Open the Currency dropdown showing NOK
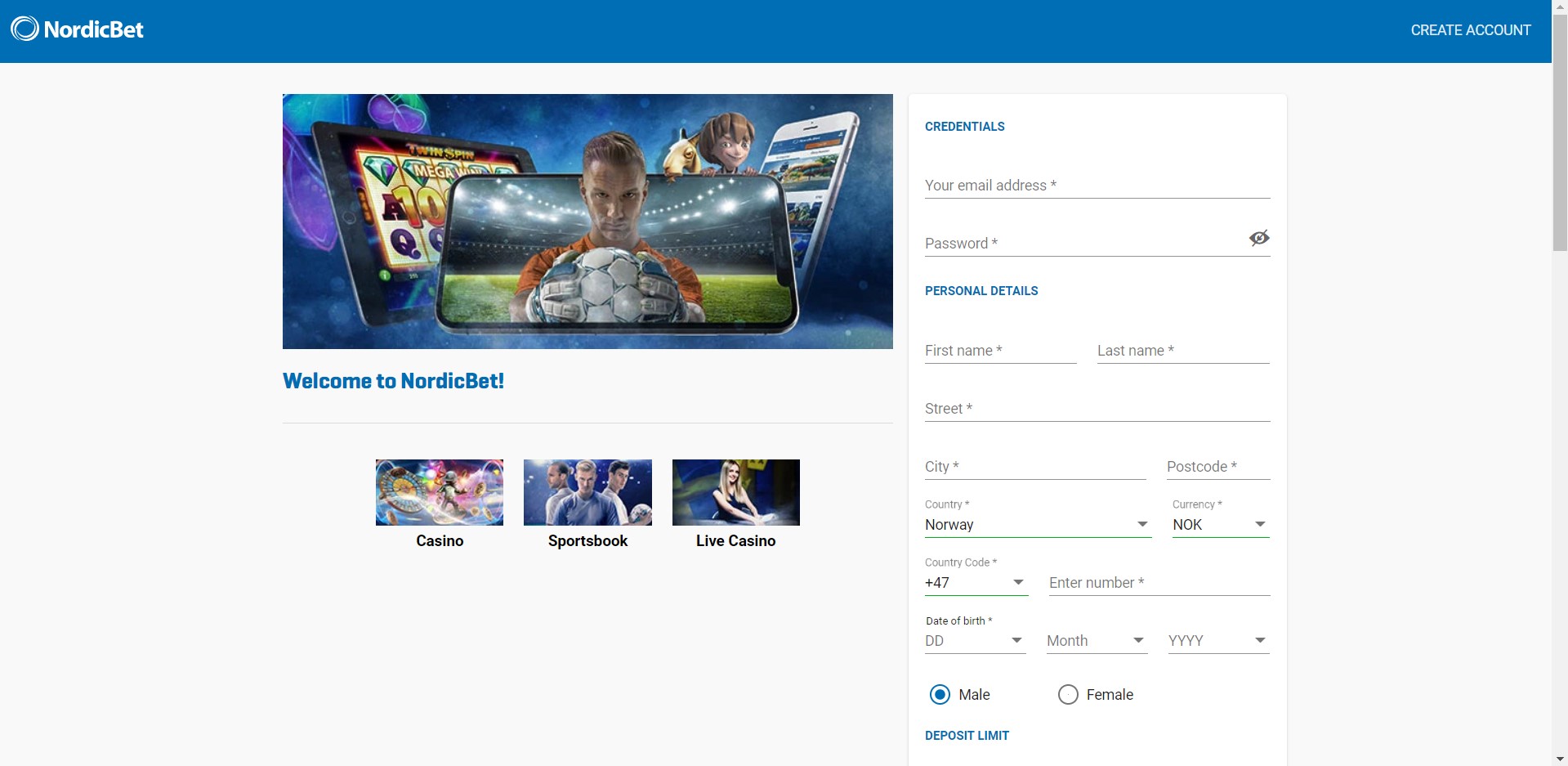Screen dimensions: 1568x766 (x=1220, y=525)
